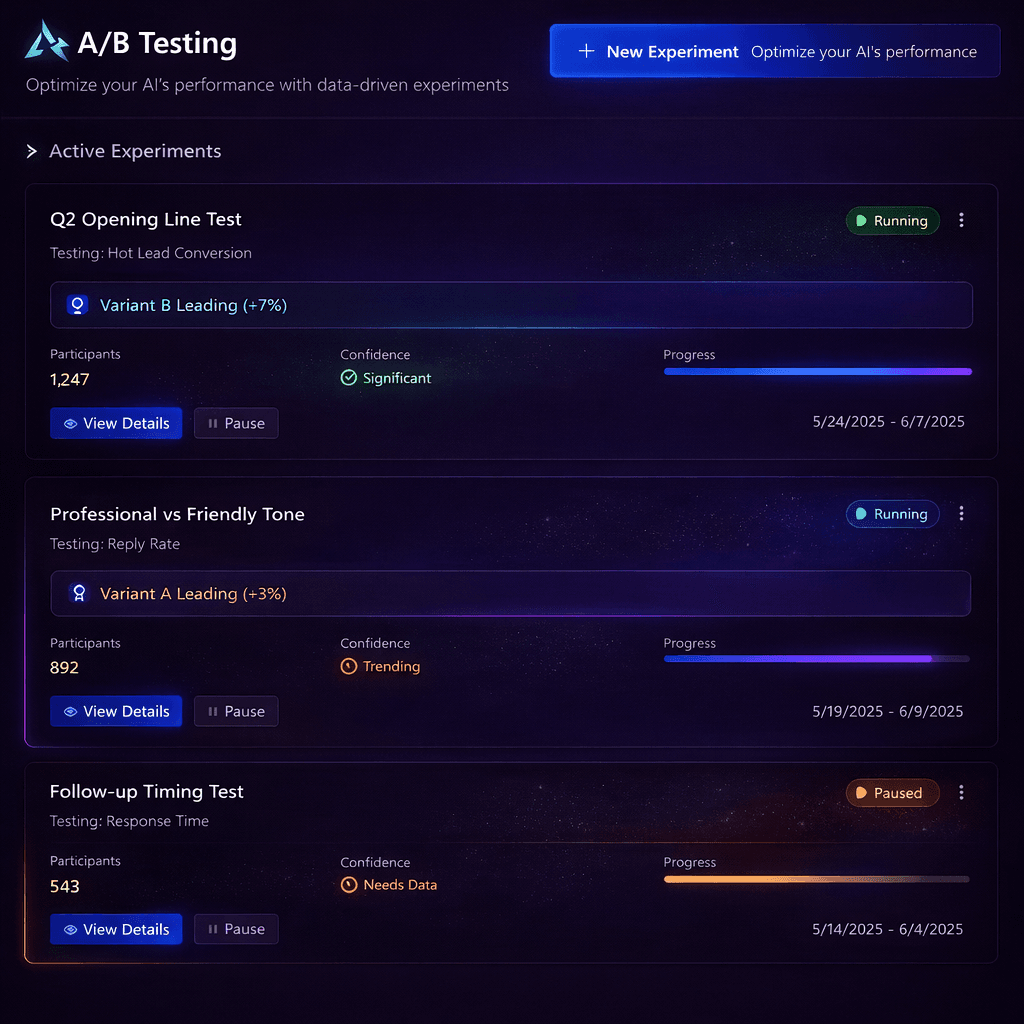Screen dimensions: 1024x1024
Task: Click the green checkmark Significant confidence icon
Action: pyautogui.click(x=351, y=378)
